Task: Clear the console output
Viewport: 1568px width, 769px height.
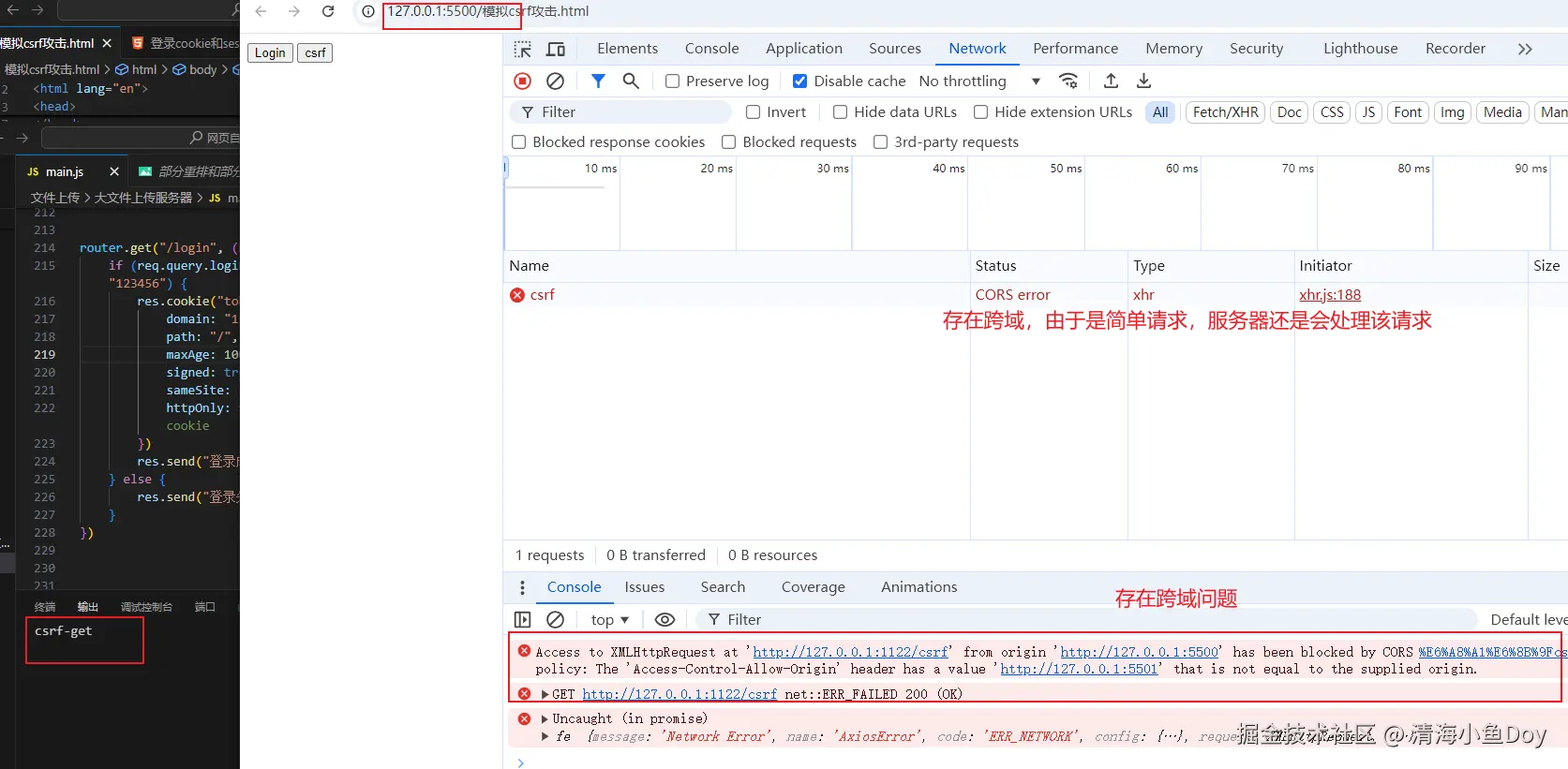Action: pyautogui.click(x=555, y=620)
